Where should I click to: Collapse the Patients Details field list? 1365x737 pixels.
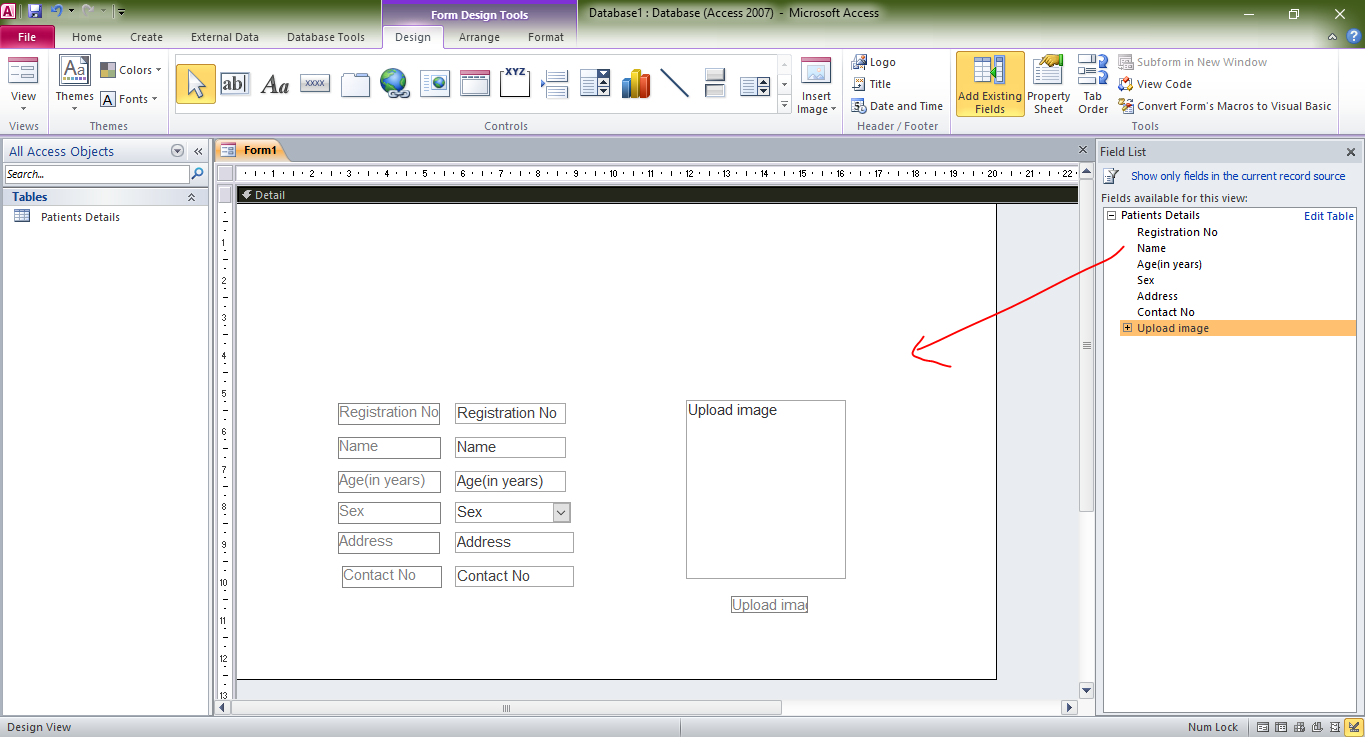coord(1112,214)
